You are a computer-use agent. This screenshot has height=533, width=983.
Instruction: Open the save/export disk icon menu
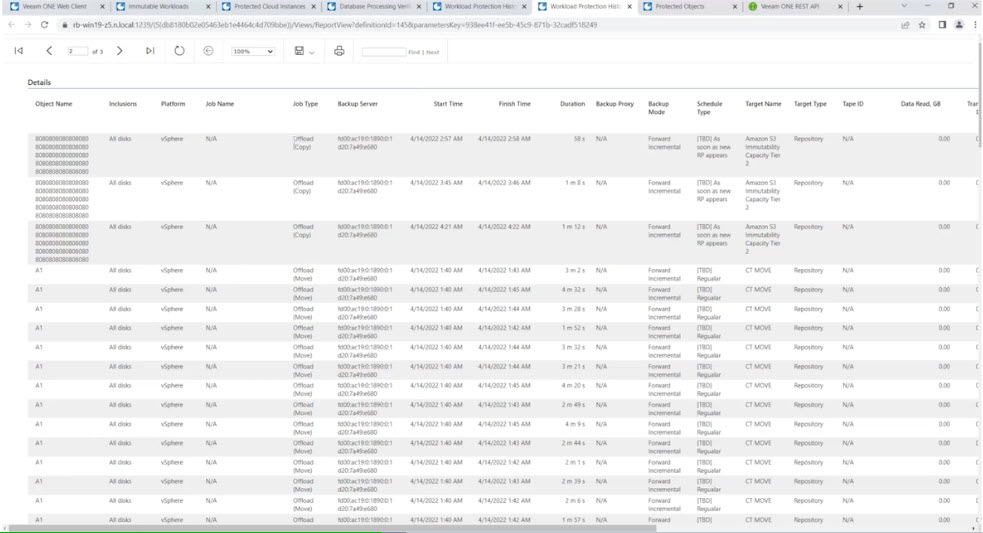pos(303,51)
